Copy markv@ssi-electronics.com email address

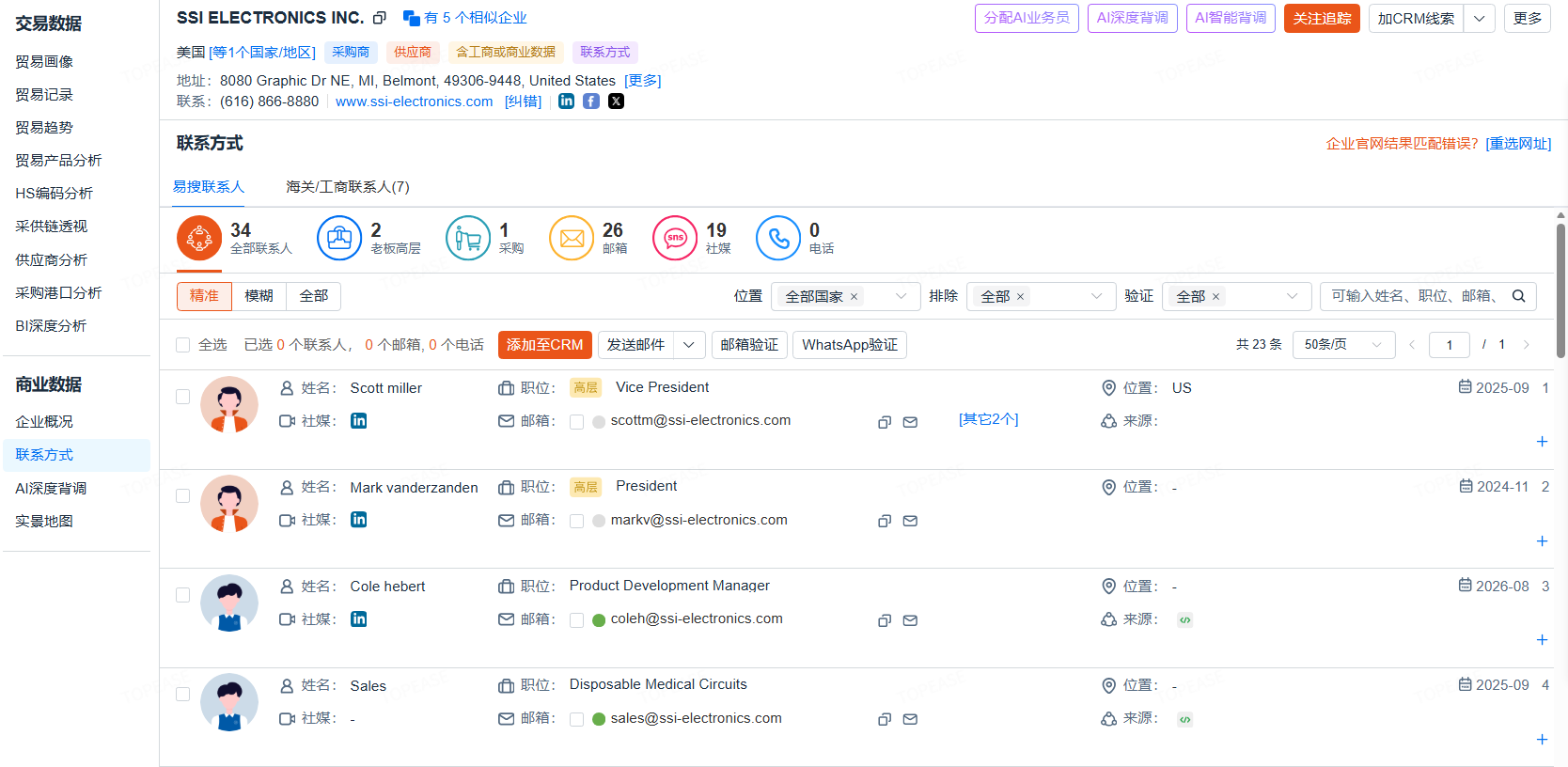pyautogui.click(x=885, y=521)
